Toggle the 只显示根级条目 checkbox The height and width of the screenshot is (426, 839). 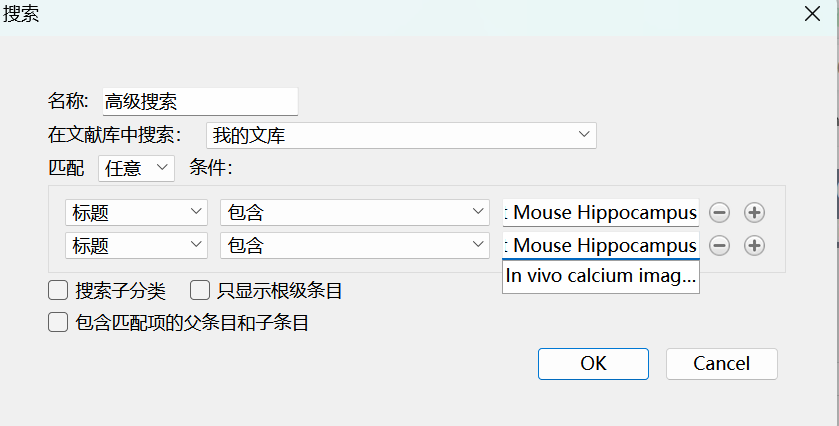pos(200,291)
